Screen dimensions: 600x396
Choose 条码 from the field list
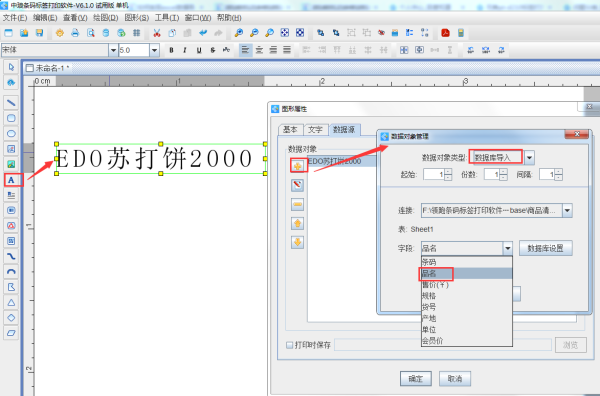(x=466, y=262)
